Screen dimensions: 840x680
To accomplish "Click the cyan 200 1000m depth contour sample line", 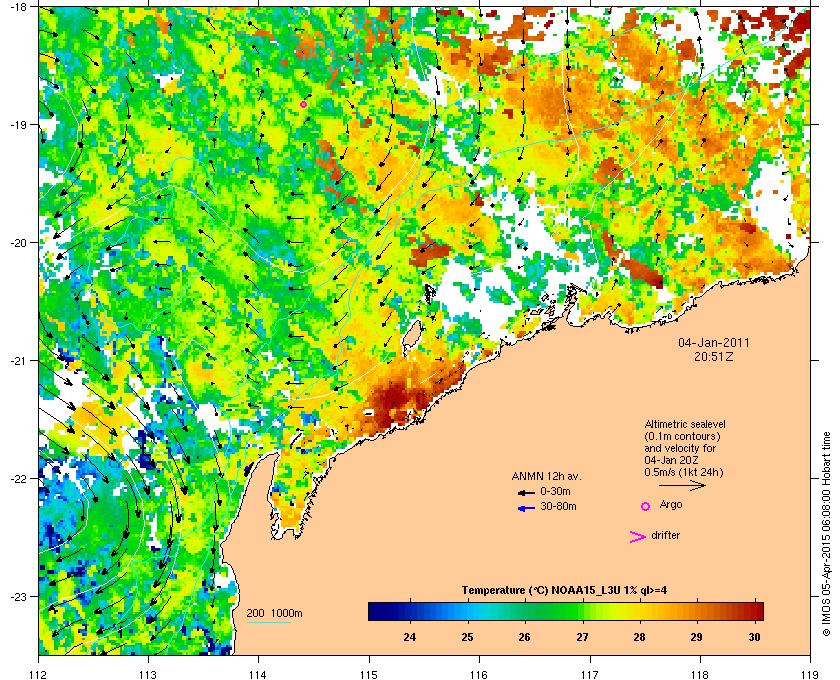I will click(x=269, y=622).
